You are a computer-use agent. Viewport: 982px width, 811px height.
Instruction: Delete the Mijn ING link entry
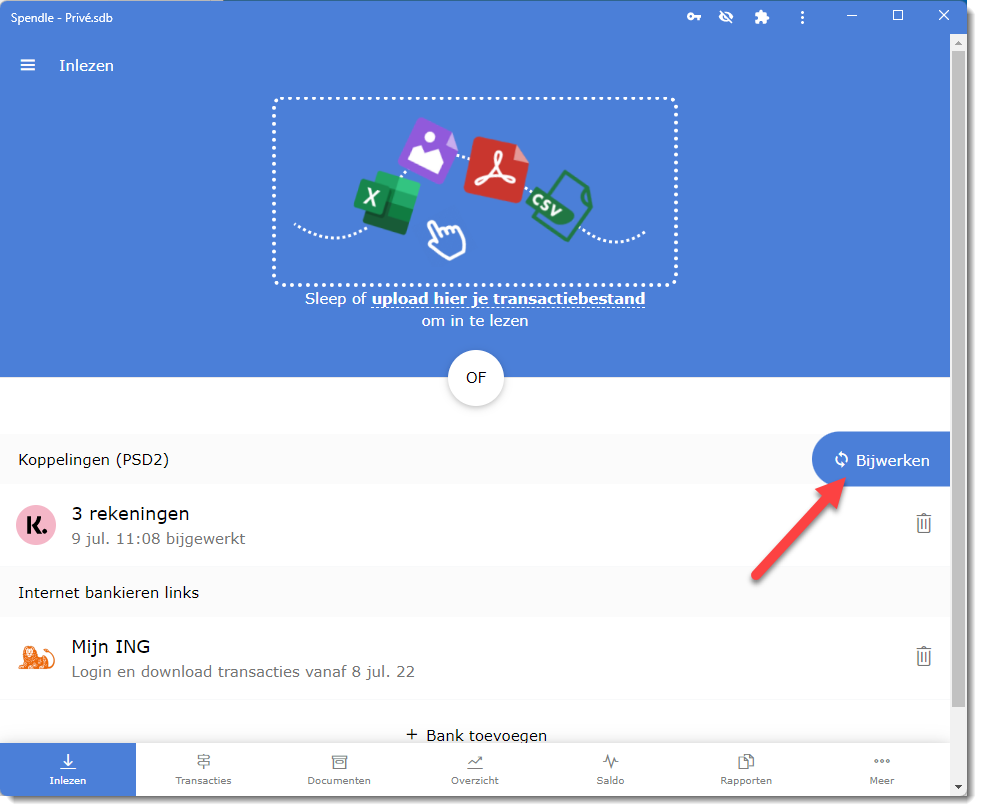(x=924, y=656)
